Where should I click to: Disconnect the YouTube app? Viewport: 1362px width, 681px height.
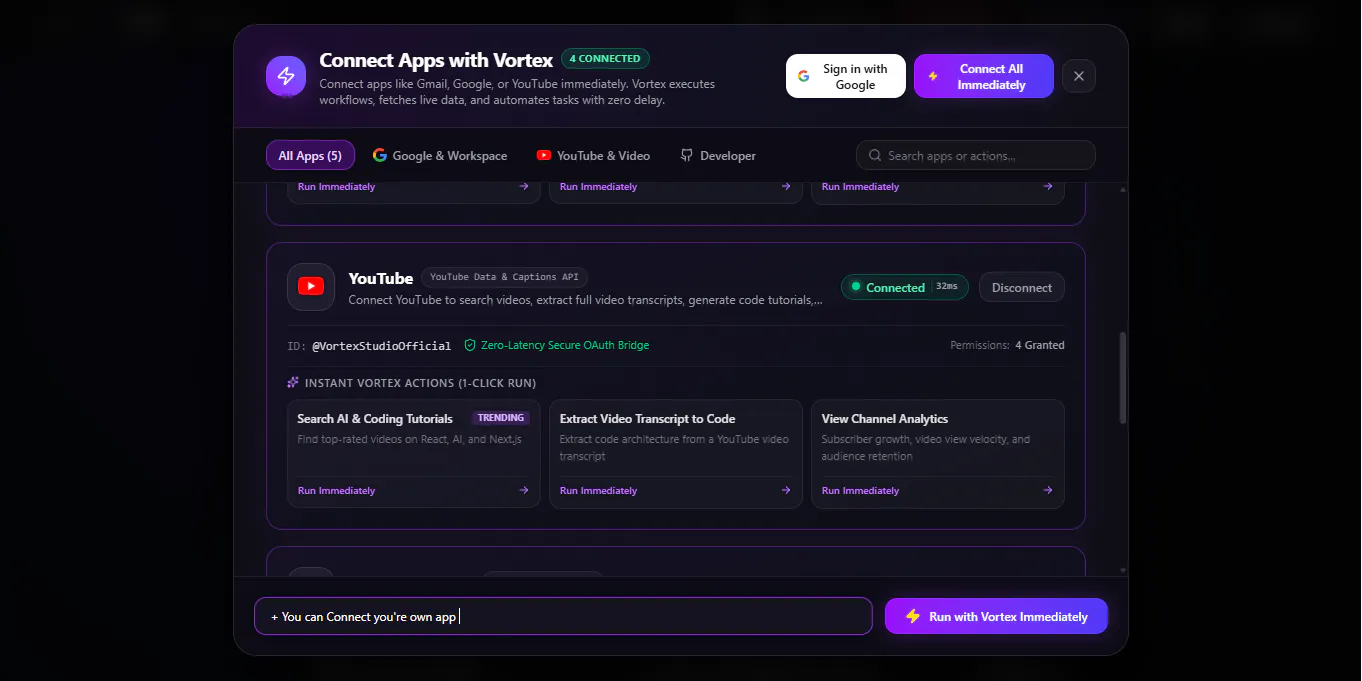click(1022, 287)
